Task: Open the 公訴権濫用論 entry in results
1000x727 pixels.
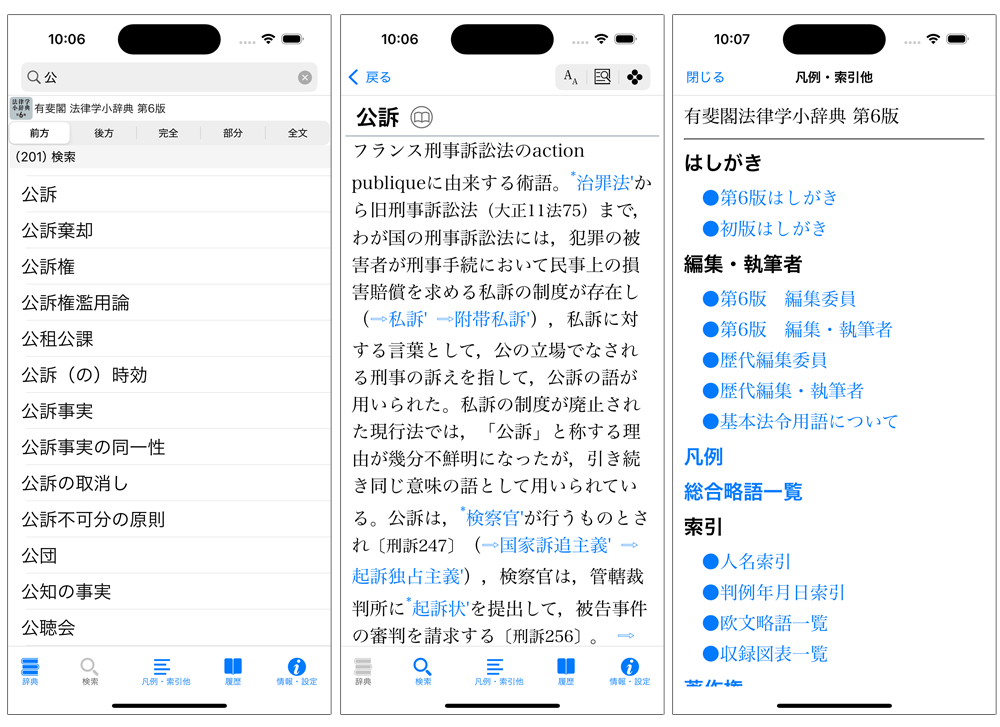Action: (76, 303)
